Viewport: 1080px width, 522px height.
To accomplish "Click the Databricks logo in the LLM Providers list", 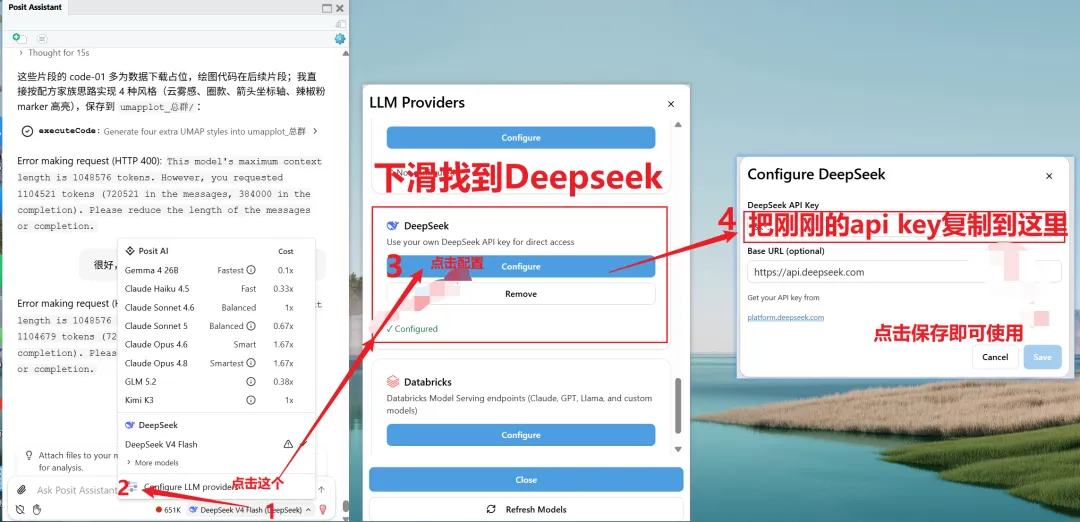I will pyautogui.click(x=392, y=382).
